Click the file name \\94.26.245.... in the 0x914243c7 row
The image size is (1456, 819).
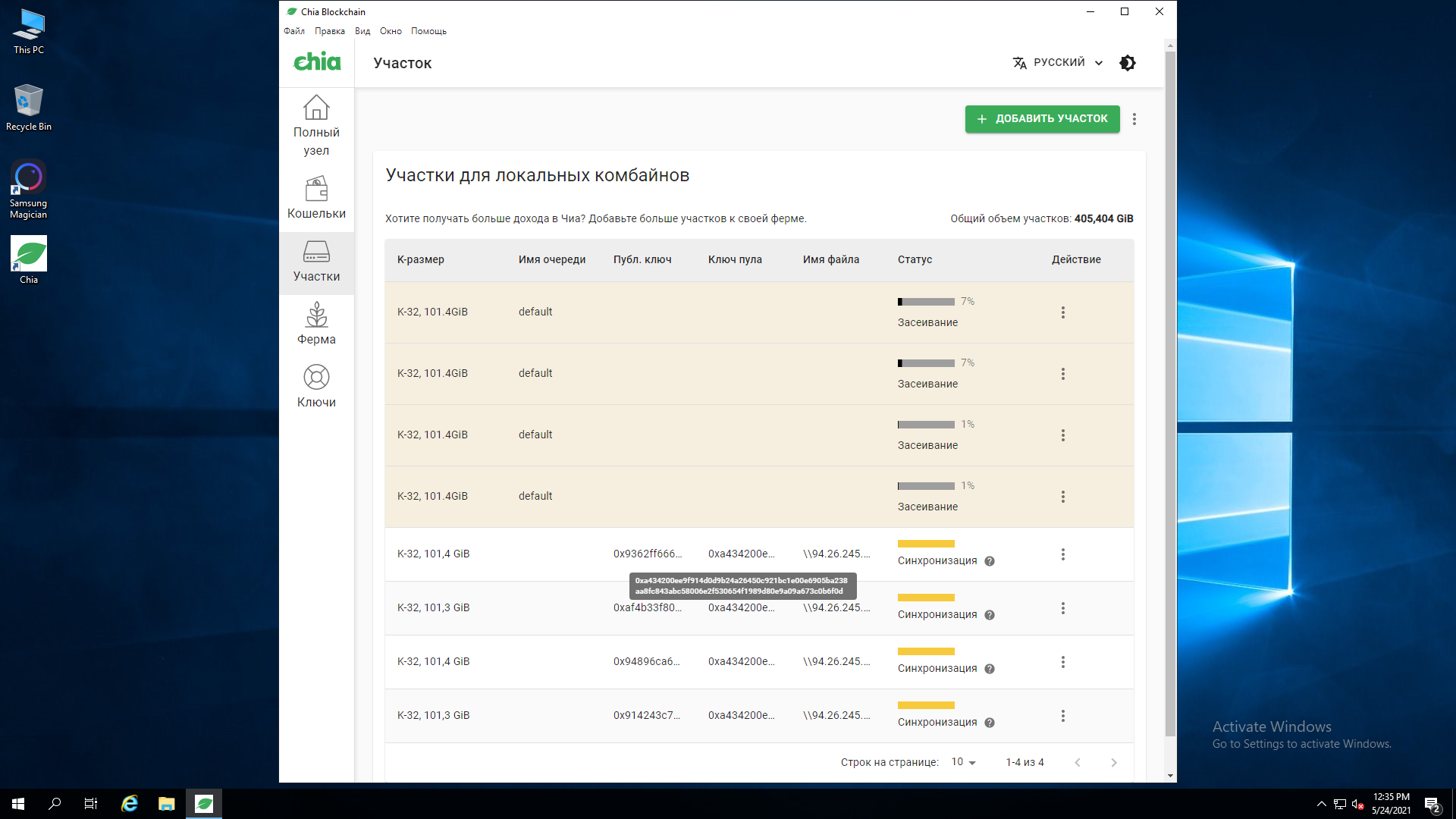(836, 715)
